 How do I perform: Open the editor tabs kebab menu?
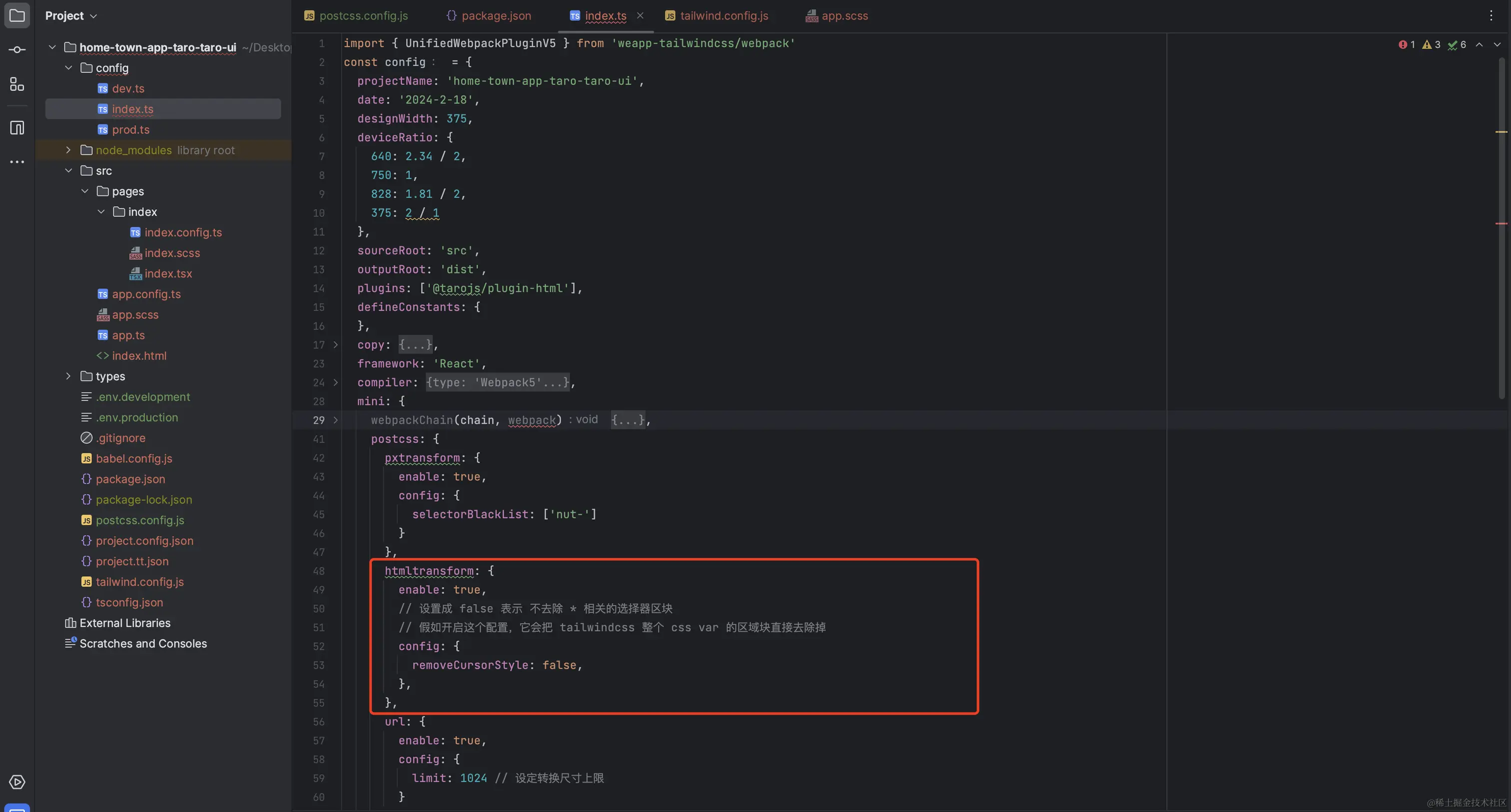pos(1492,15)
